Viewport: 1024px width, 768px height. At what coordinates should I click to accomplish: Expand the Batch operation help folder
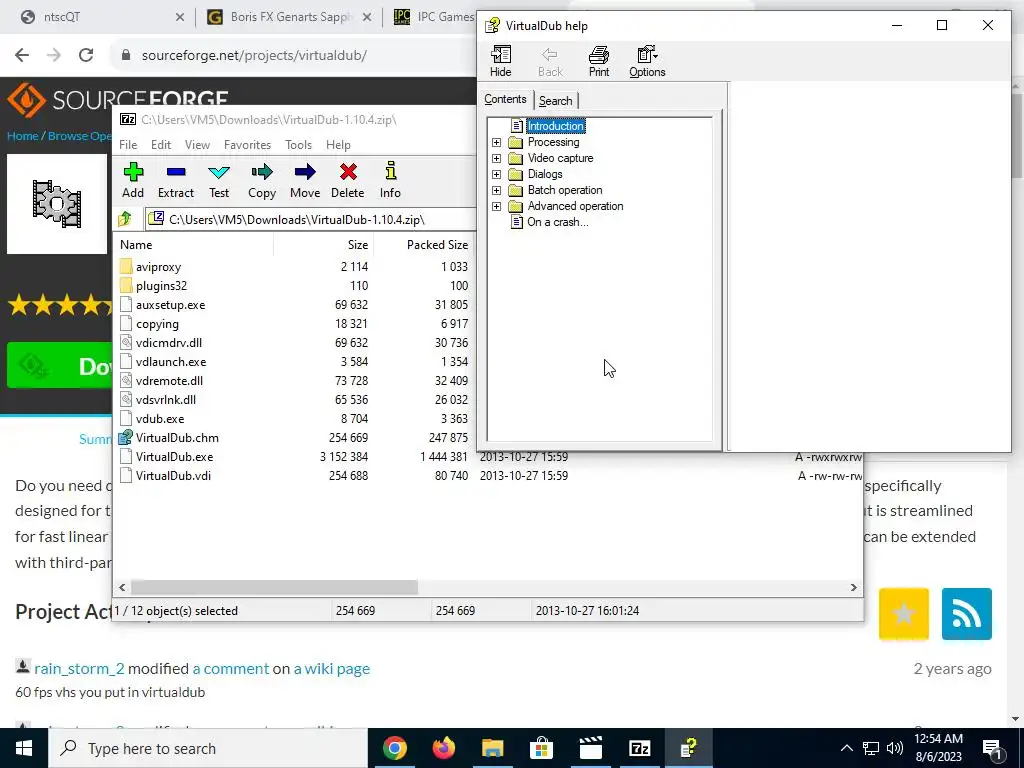coord(496,190)
